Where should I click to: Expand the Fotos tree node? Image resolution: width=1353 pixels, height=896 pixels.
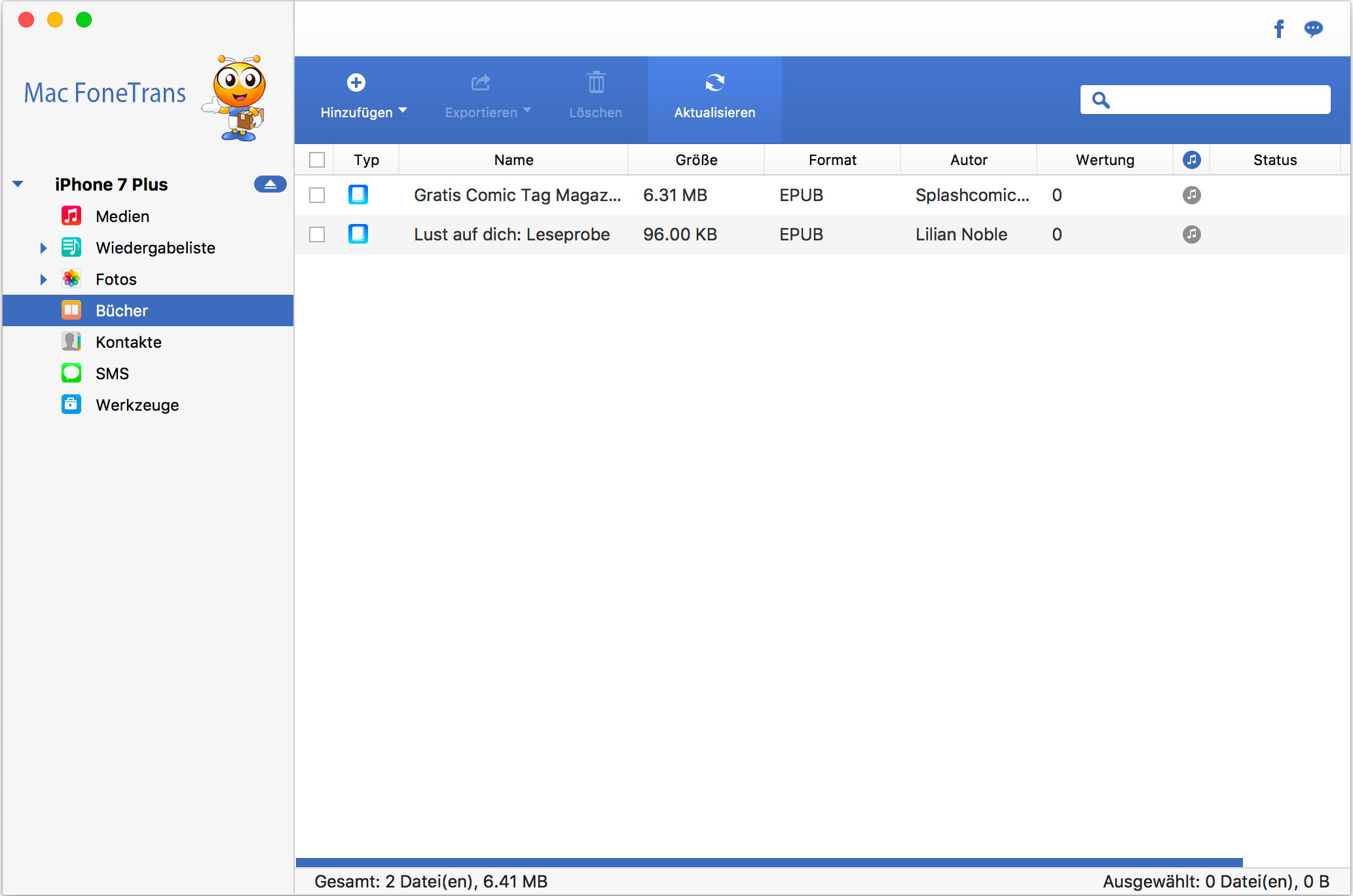tap(43, 279)
